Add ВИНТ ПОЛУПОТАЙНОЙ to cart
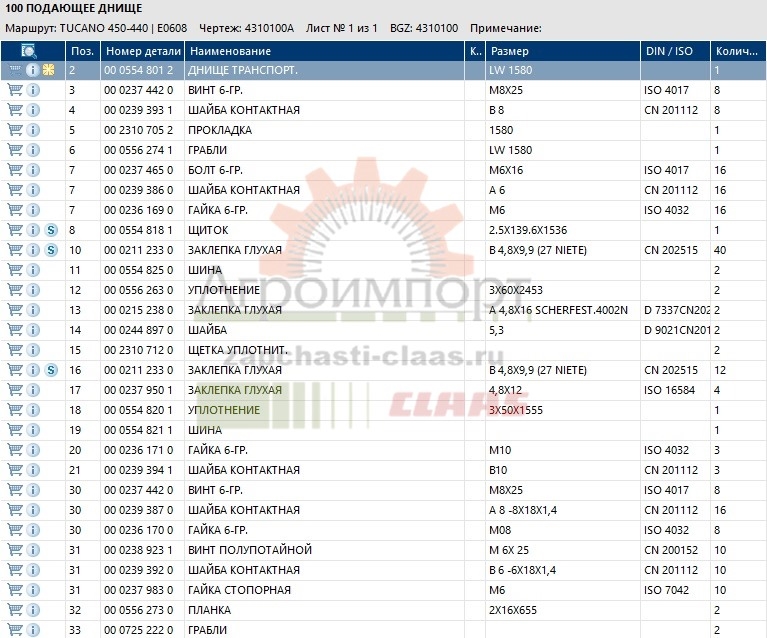 click(15, 550)
